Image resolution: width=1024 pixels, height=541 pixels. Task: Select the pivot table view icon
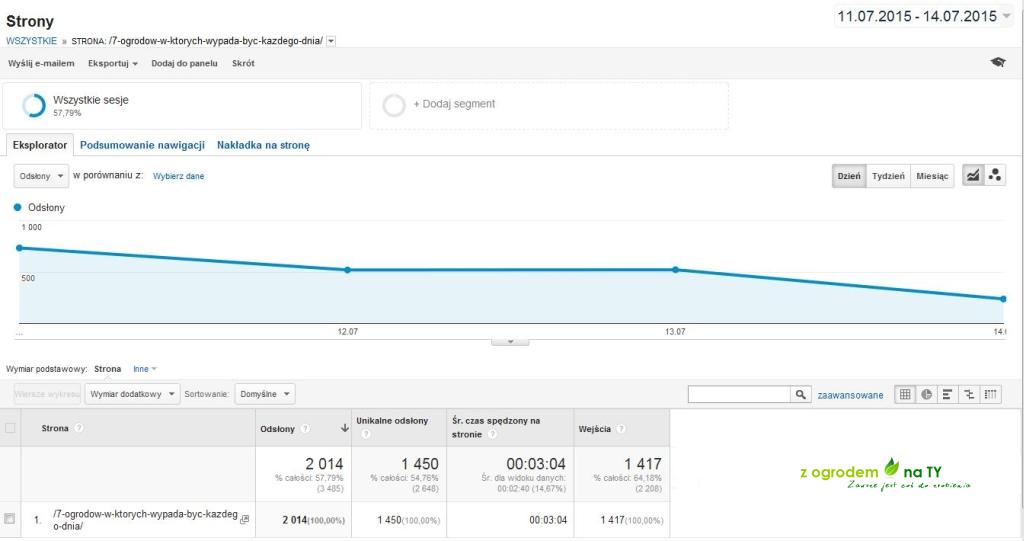[991, 395]
